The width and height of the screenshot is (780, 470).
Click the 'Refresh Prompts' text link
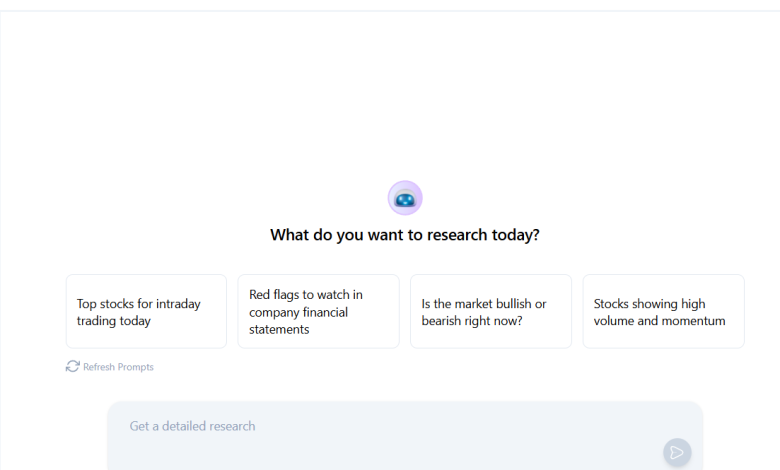click(x=118, y=367)
